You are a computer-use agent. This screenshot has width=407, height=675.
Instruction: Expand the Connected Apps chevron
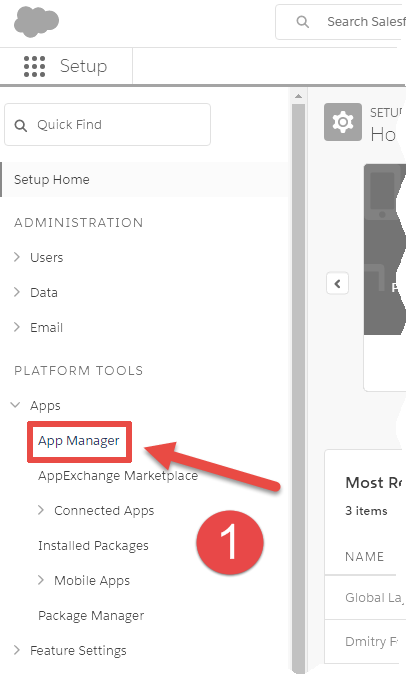pyautogui.click(x=41, y=510)
